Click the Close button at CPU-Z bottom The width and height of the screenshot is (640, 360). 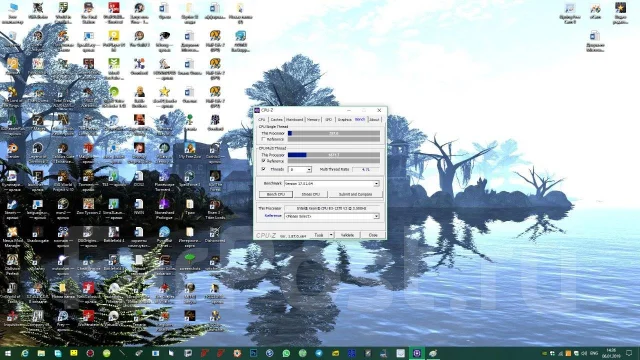[373, 235]
